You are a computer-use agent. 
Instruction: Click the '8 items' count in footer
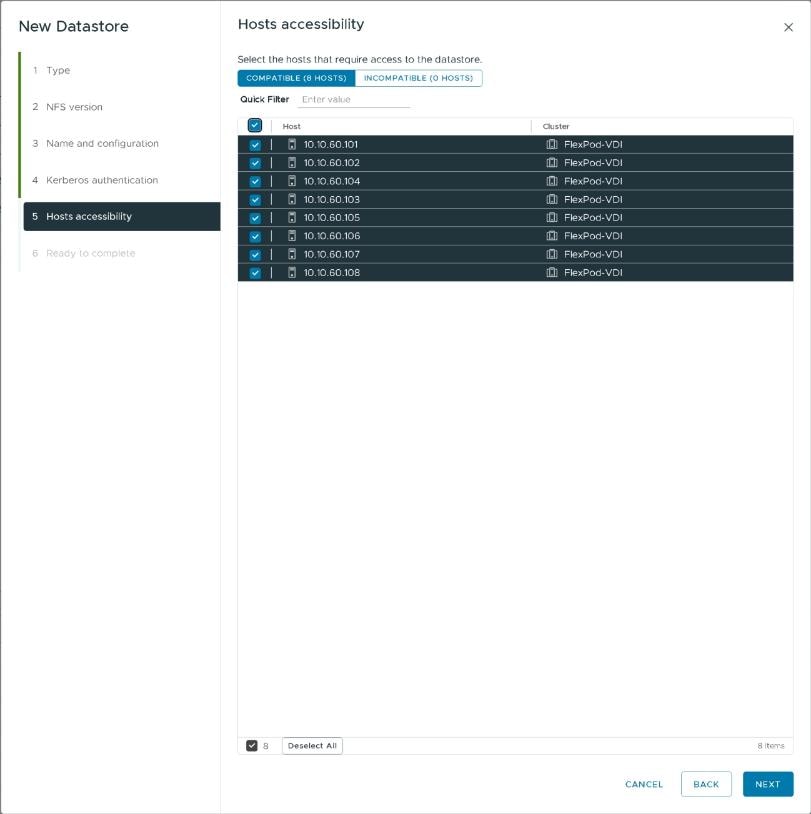click(x=771, y=745)
